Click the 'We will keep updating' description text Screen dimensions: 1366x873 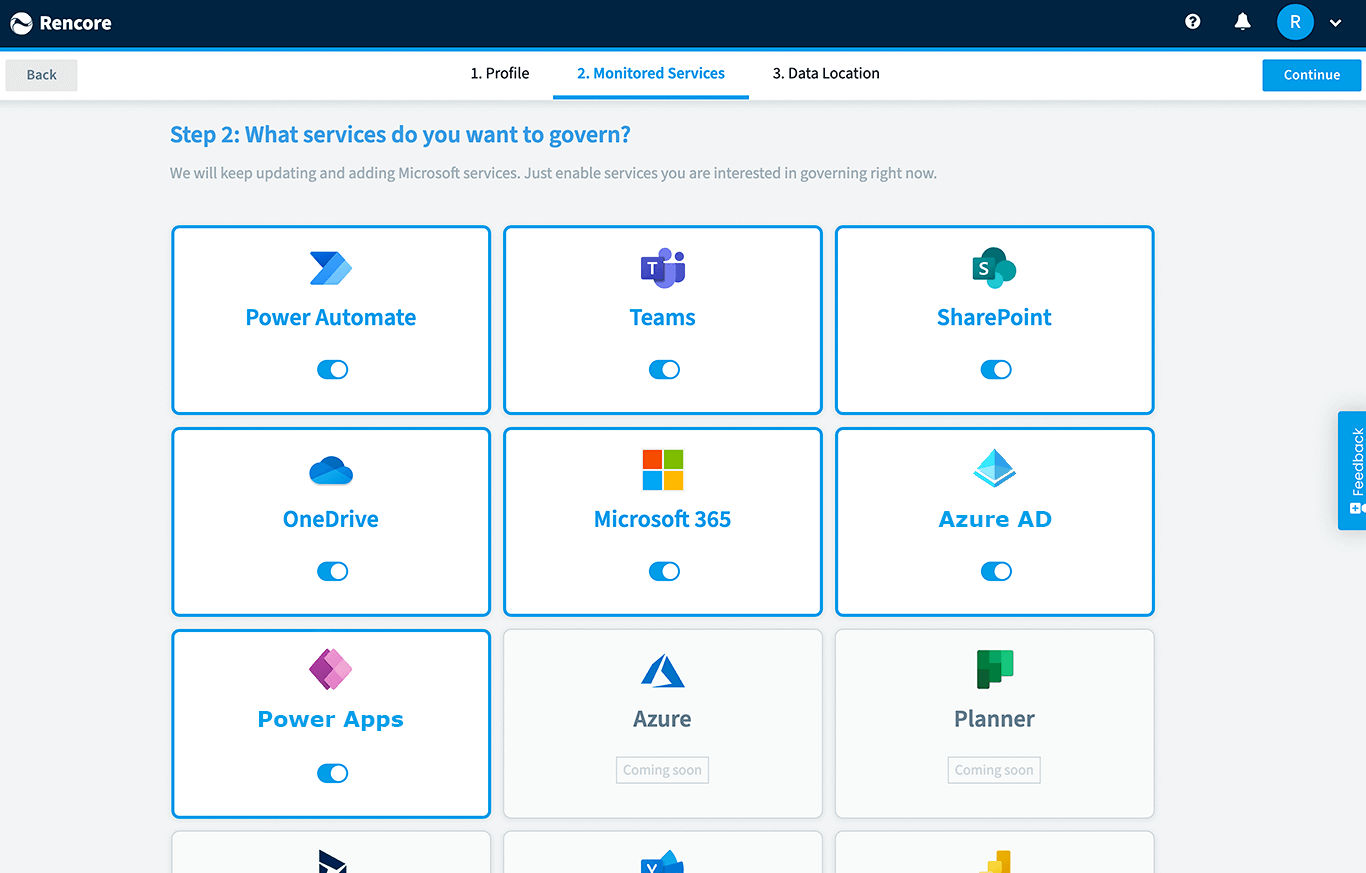coord(553,173)
